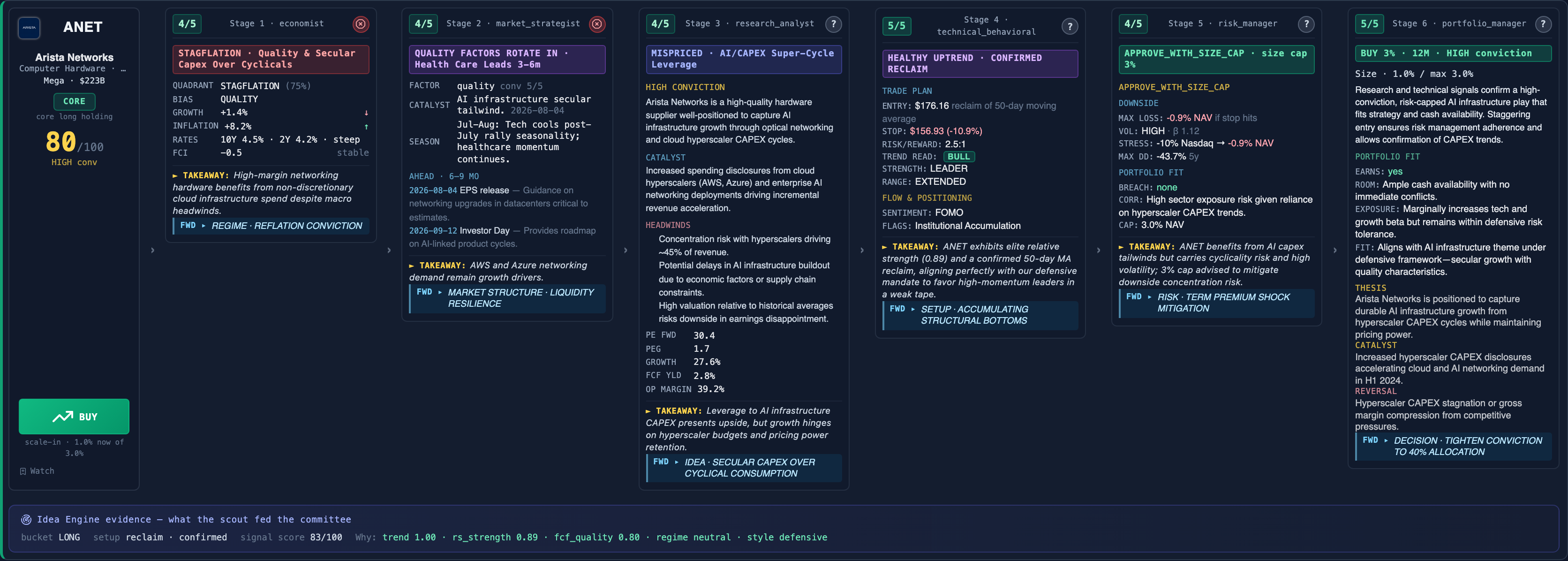
Task: Open the help icon on Stage 4 technical_behavioral
Action: (1070, 26)
